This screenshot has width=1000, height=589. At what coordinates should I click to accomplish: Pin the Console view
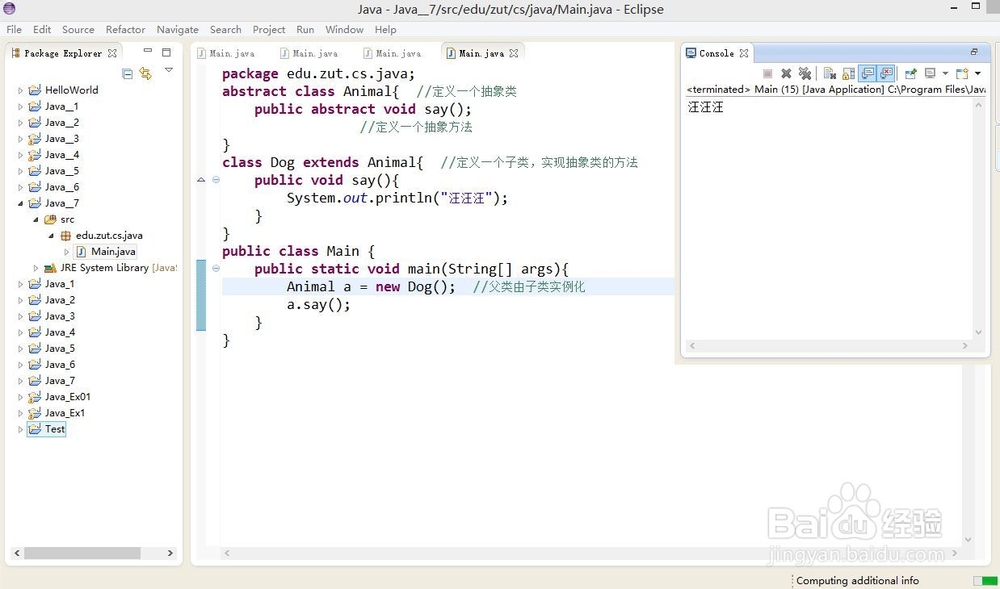[911, 73]
